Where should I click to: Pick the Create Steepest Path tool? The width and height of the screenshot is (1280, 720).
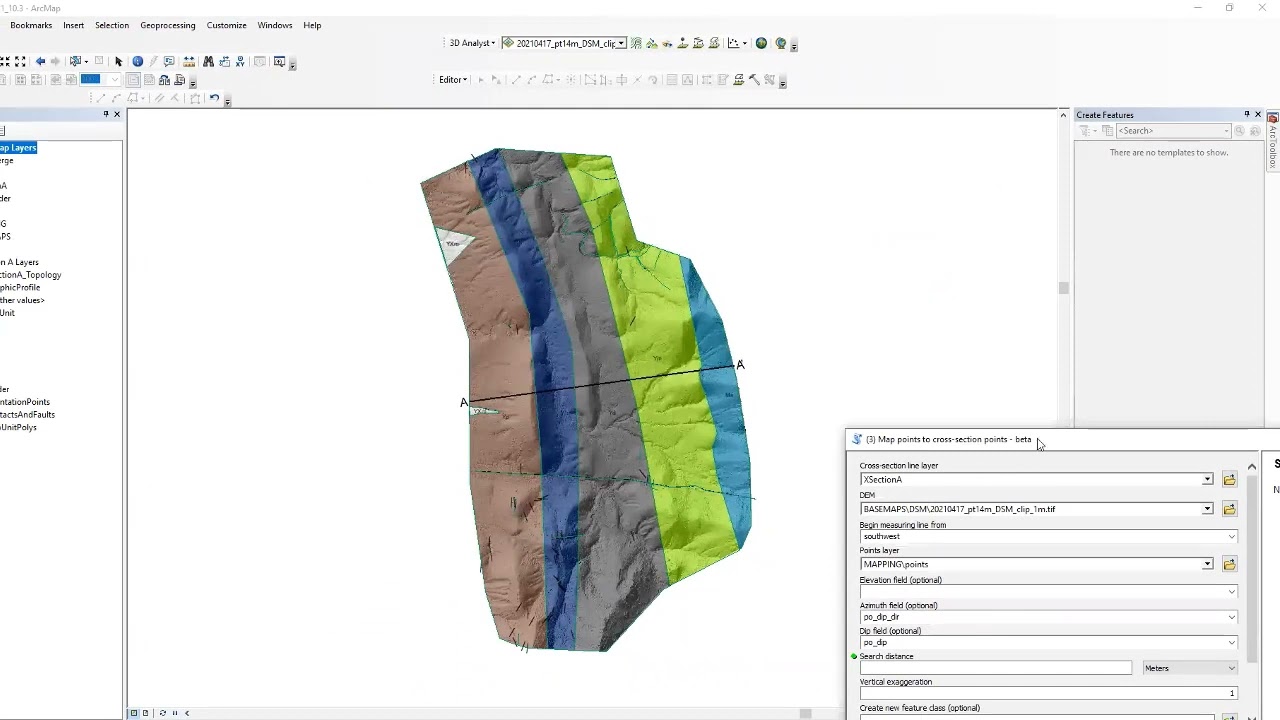[x=652, y=43]
